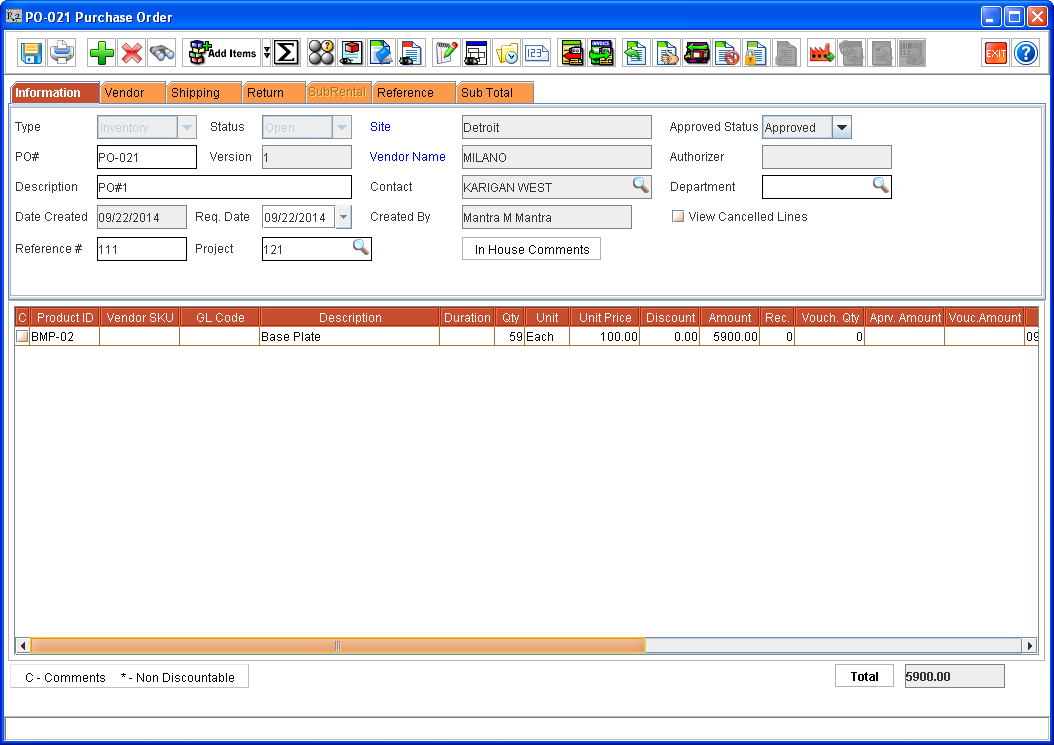Viewport: 1054px width, 745px height.
Task: Click the Sigma totals icon
Action: click(289, 52)
